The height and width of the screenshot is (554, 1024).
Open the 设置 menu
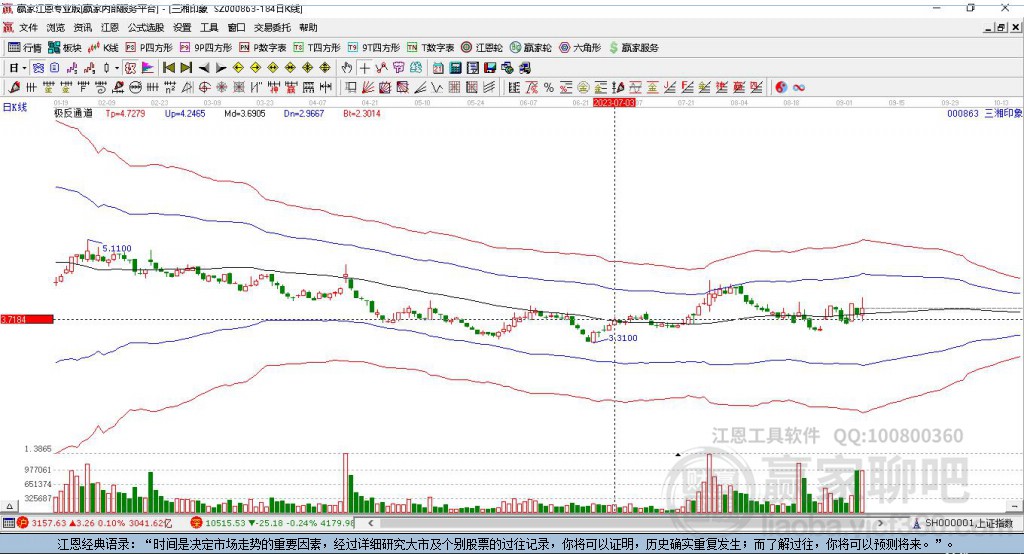182,27
